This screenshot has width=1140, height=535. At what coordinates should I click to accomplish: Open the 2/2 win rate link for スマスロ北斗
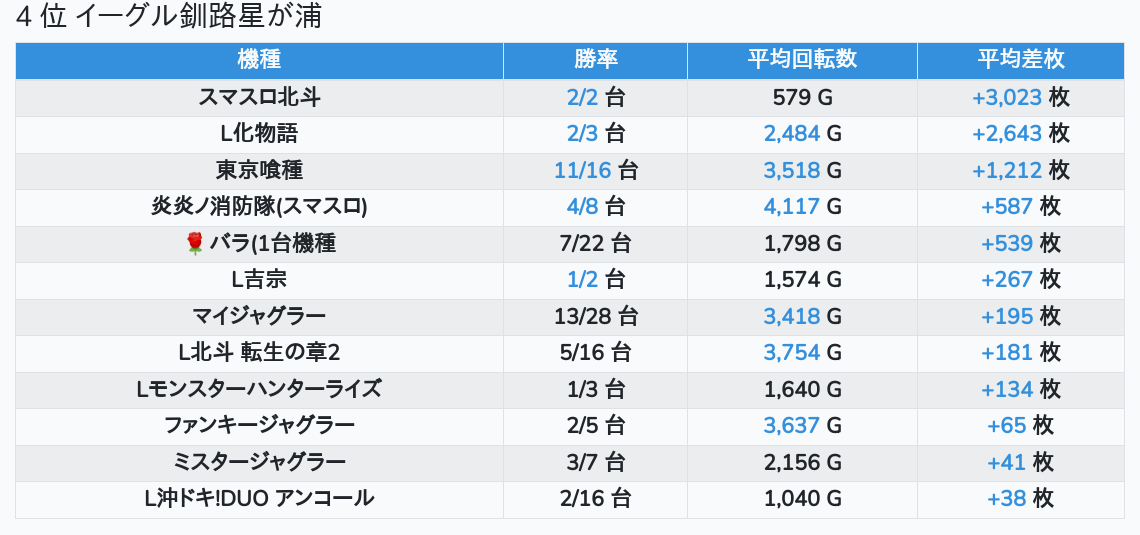581,97
